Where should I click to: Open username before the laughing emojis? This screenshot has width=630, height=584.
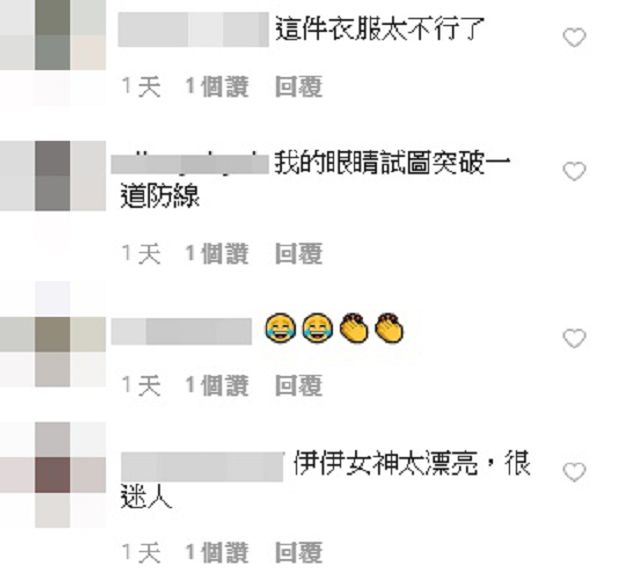[x=182, y=331]
